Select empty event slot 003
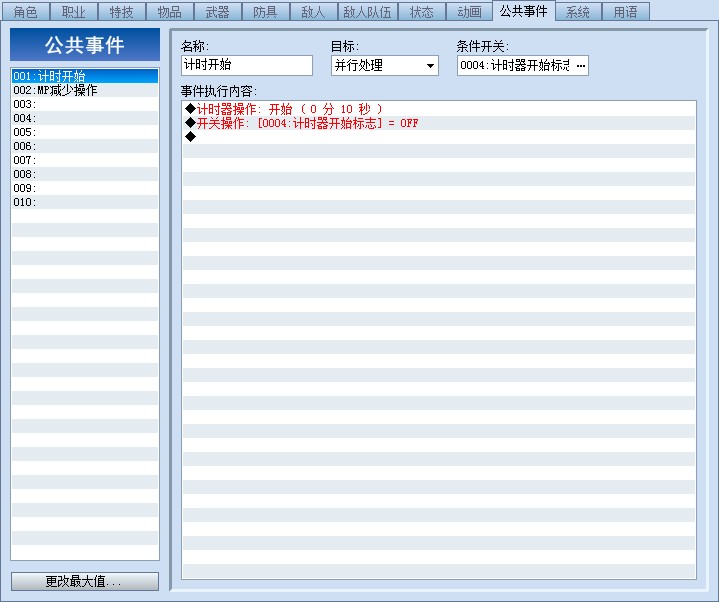719x602 pixels. [85, 104]
